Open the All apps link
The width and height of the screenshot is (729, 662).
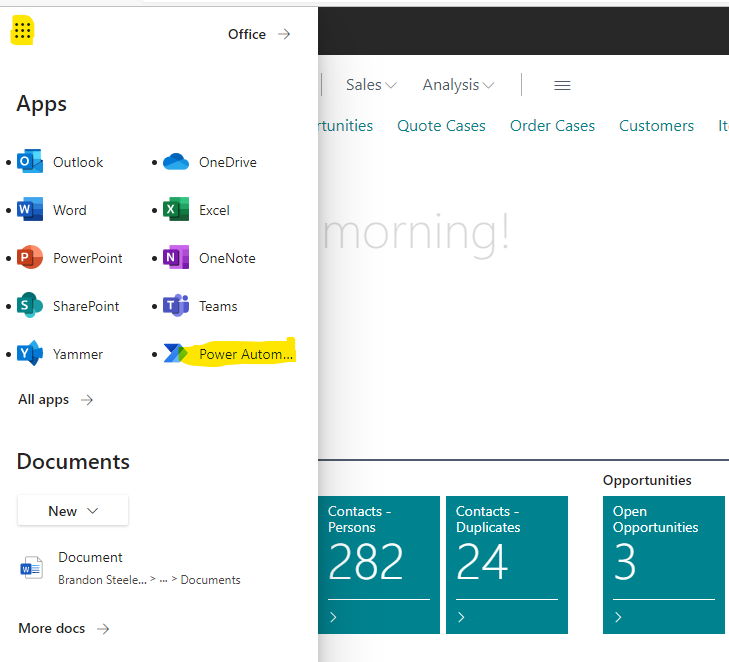pos(43,400)
